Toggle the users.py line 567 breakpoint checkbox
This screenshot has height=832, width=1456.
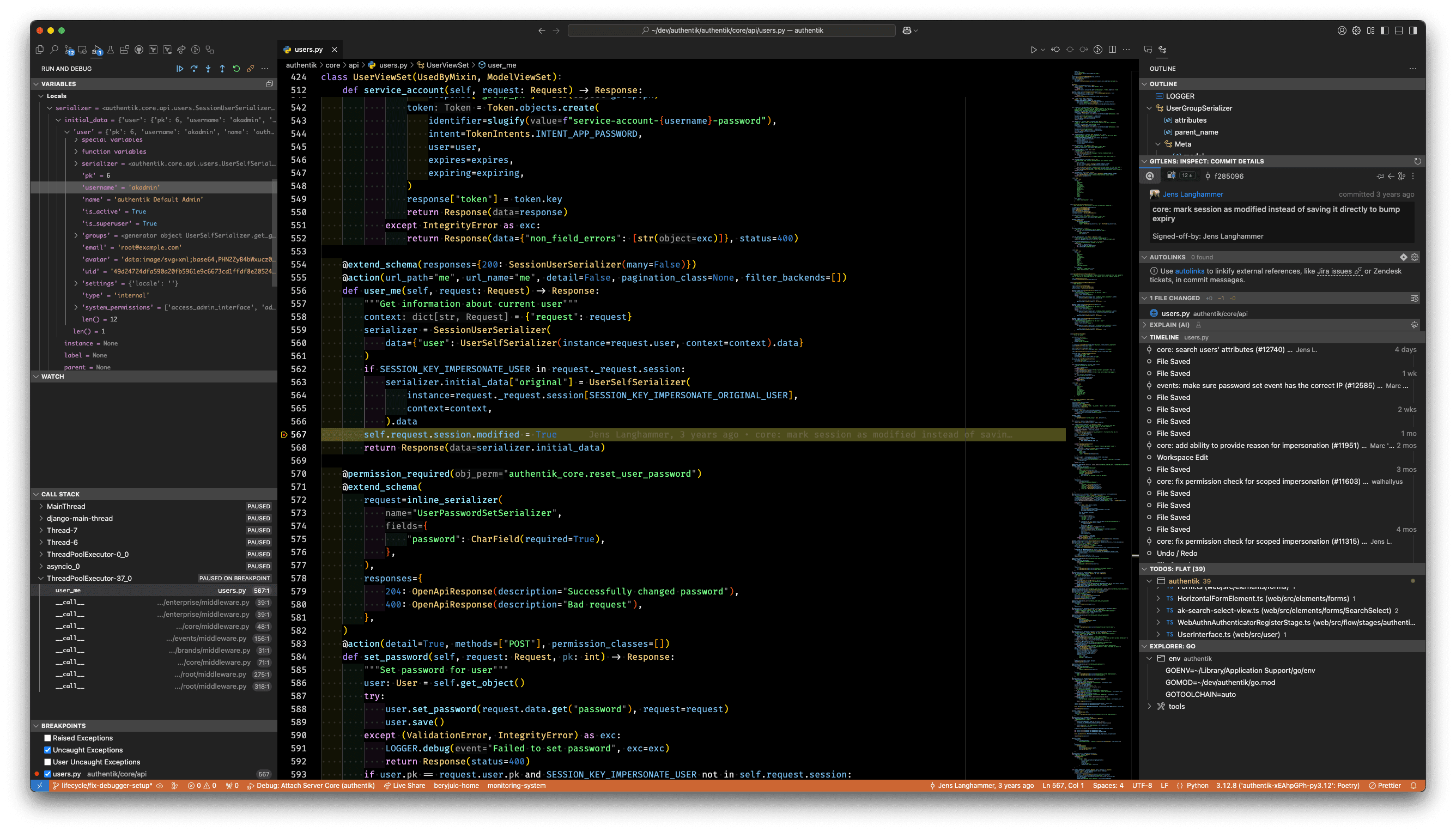(48, 774)
